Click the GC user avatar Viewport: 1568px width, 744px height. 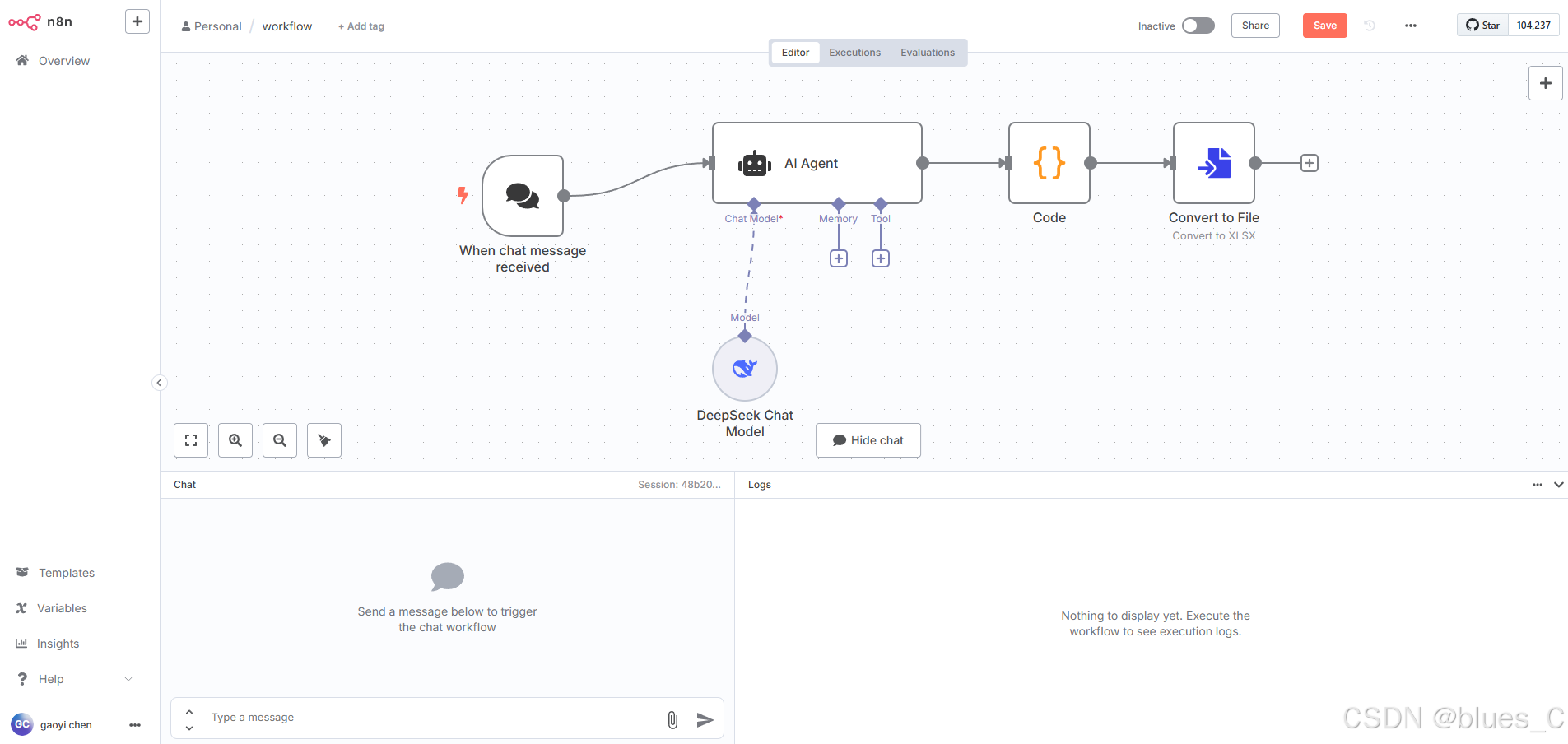(x=22, y=724)
